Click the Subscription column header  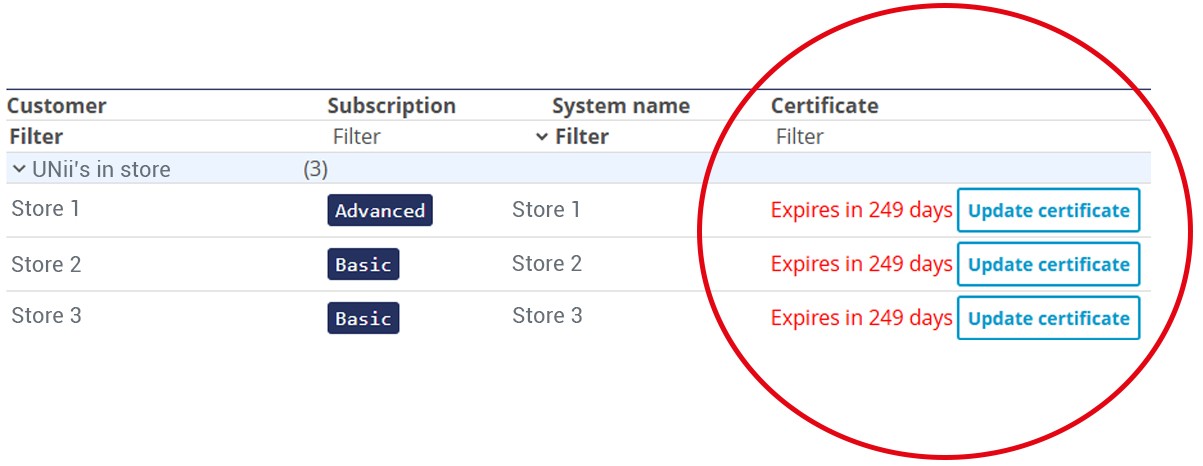click(x=391, y=106)
